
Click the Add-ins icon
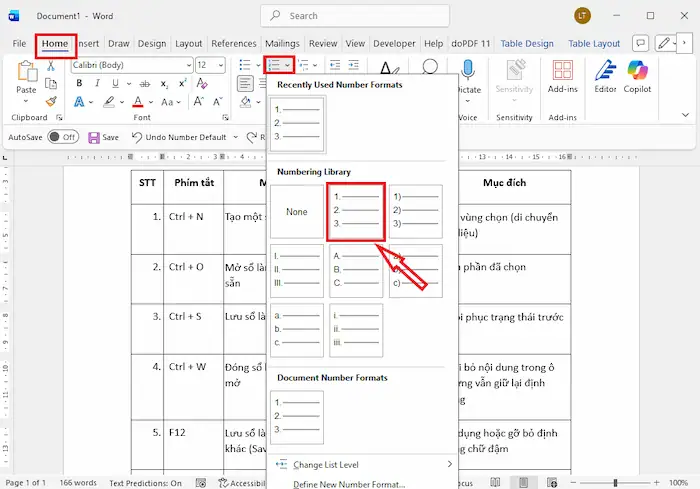click(x=563, y=76)
